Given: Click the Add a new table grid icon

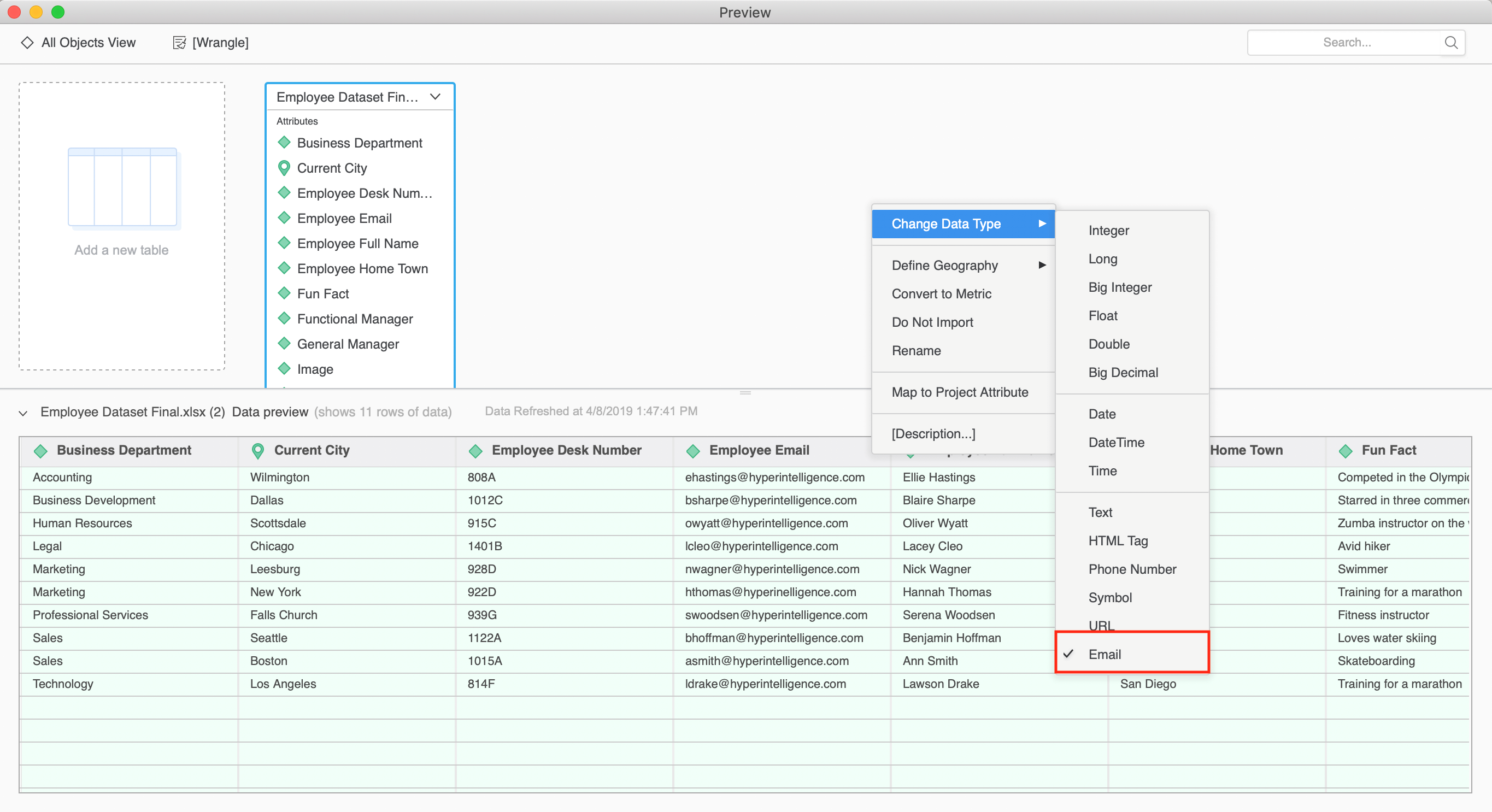Looking at the screenshot, I should click(122, 187).
